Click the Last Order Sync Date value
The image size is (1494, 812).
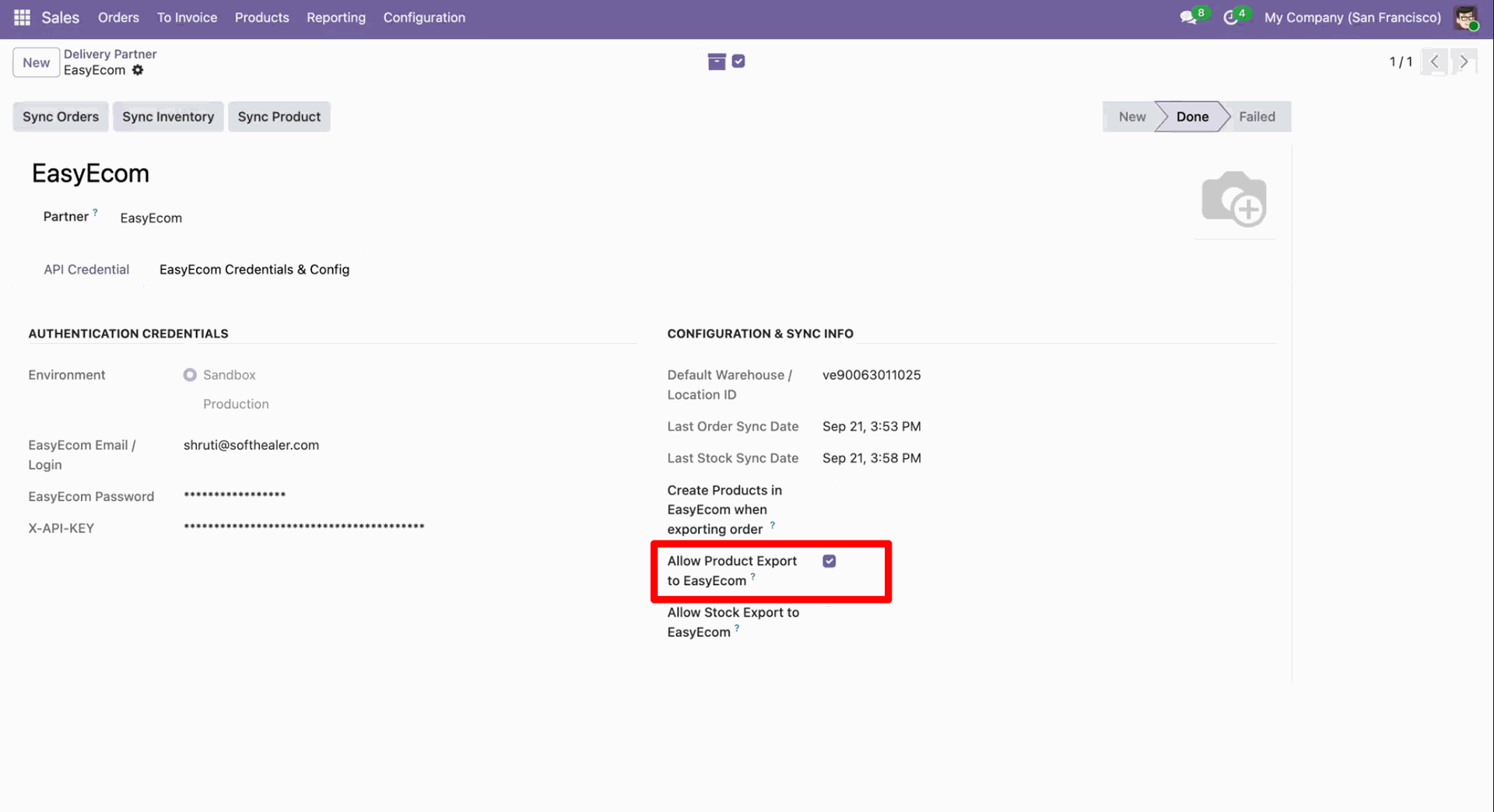[x=871, y=426]
